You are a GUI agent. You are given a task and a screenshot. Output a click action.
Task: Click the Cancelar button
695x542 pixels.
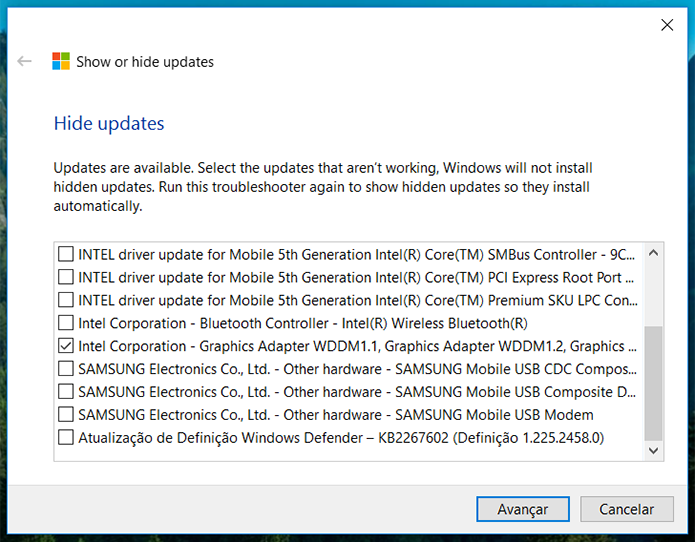click(x=627, y=509)
